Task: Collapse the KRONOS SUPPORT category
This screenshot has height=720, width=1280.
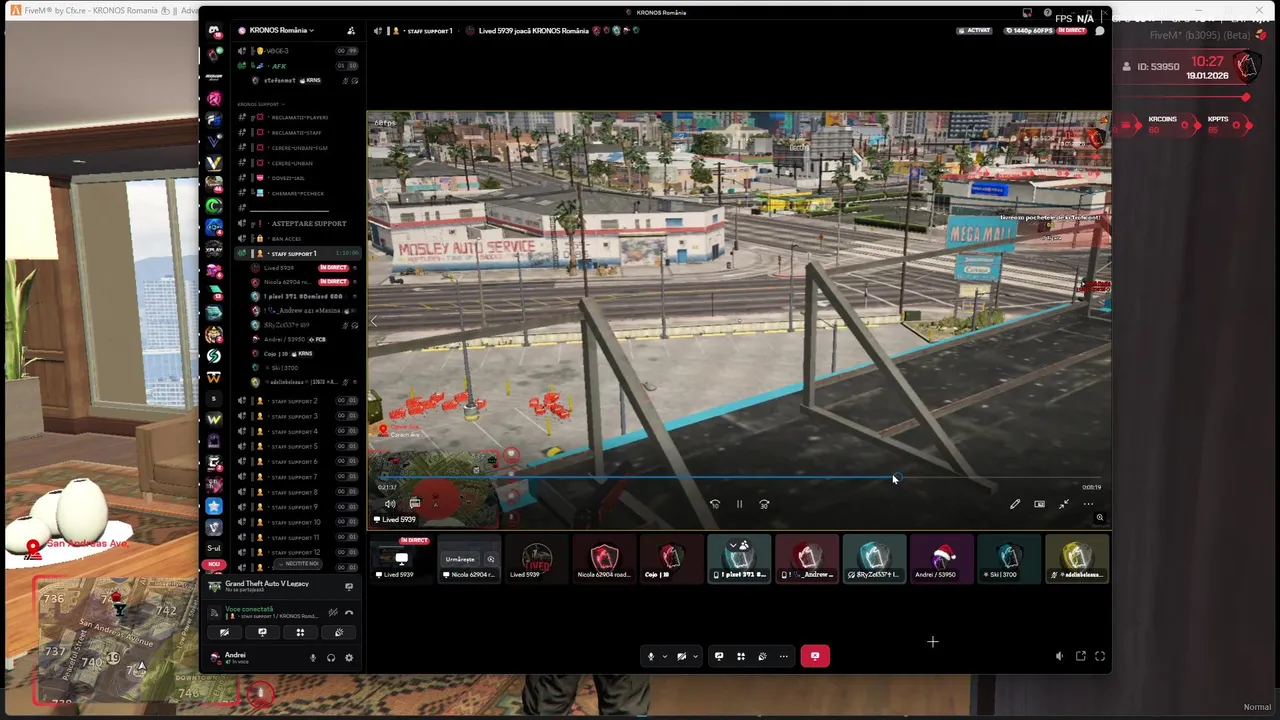Action: 260,104
